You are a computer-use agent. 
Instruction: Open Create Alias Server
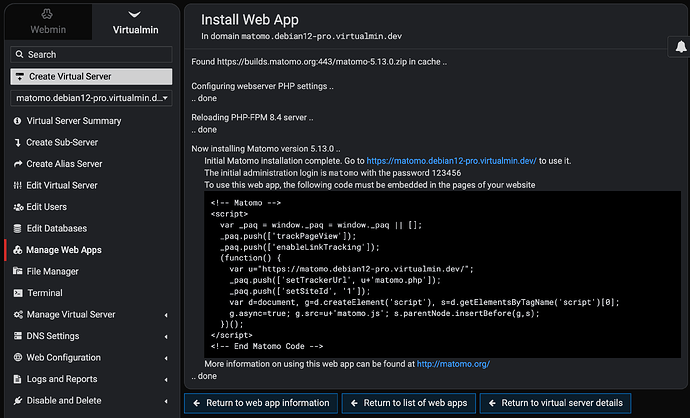64,164
